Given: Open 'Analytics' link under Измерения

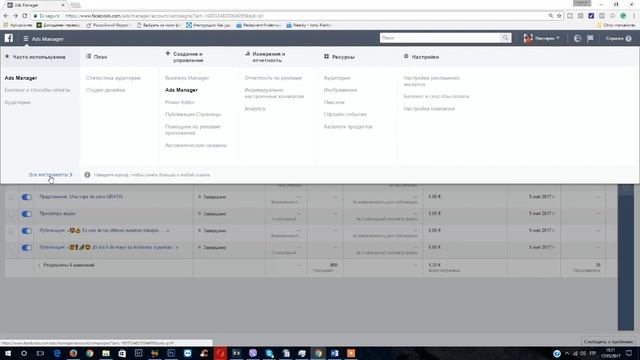Looking at the screenshot, I should (255, 109).
